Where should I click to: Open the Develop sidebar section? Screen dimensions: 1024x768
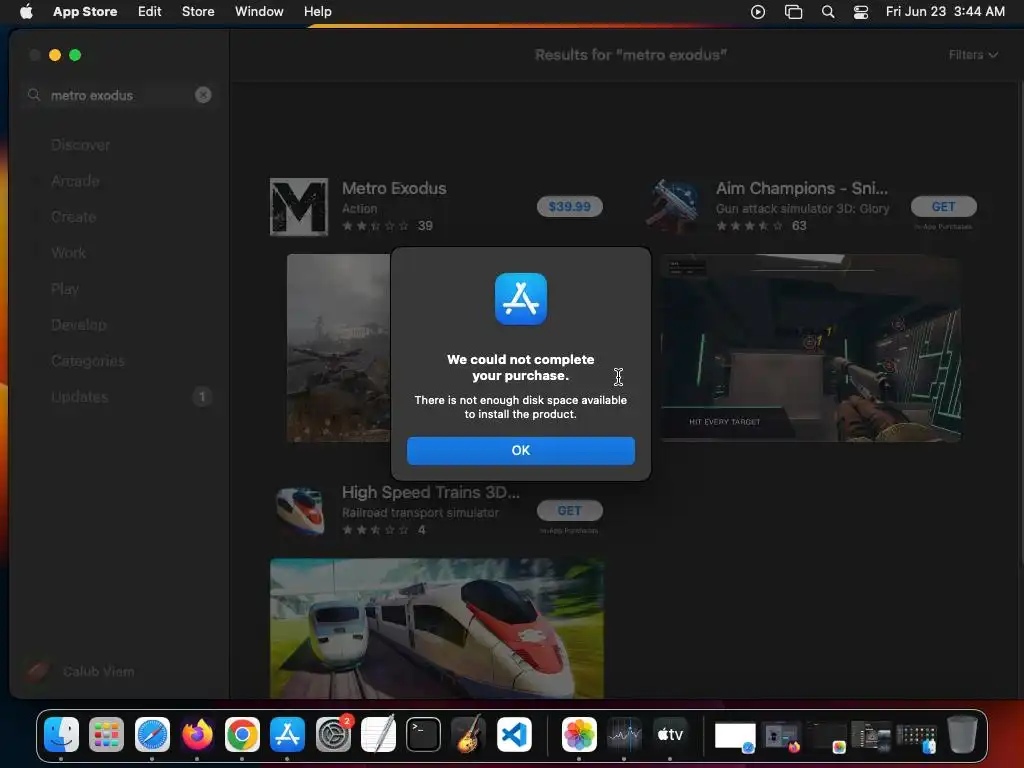point(78,325)
